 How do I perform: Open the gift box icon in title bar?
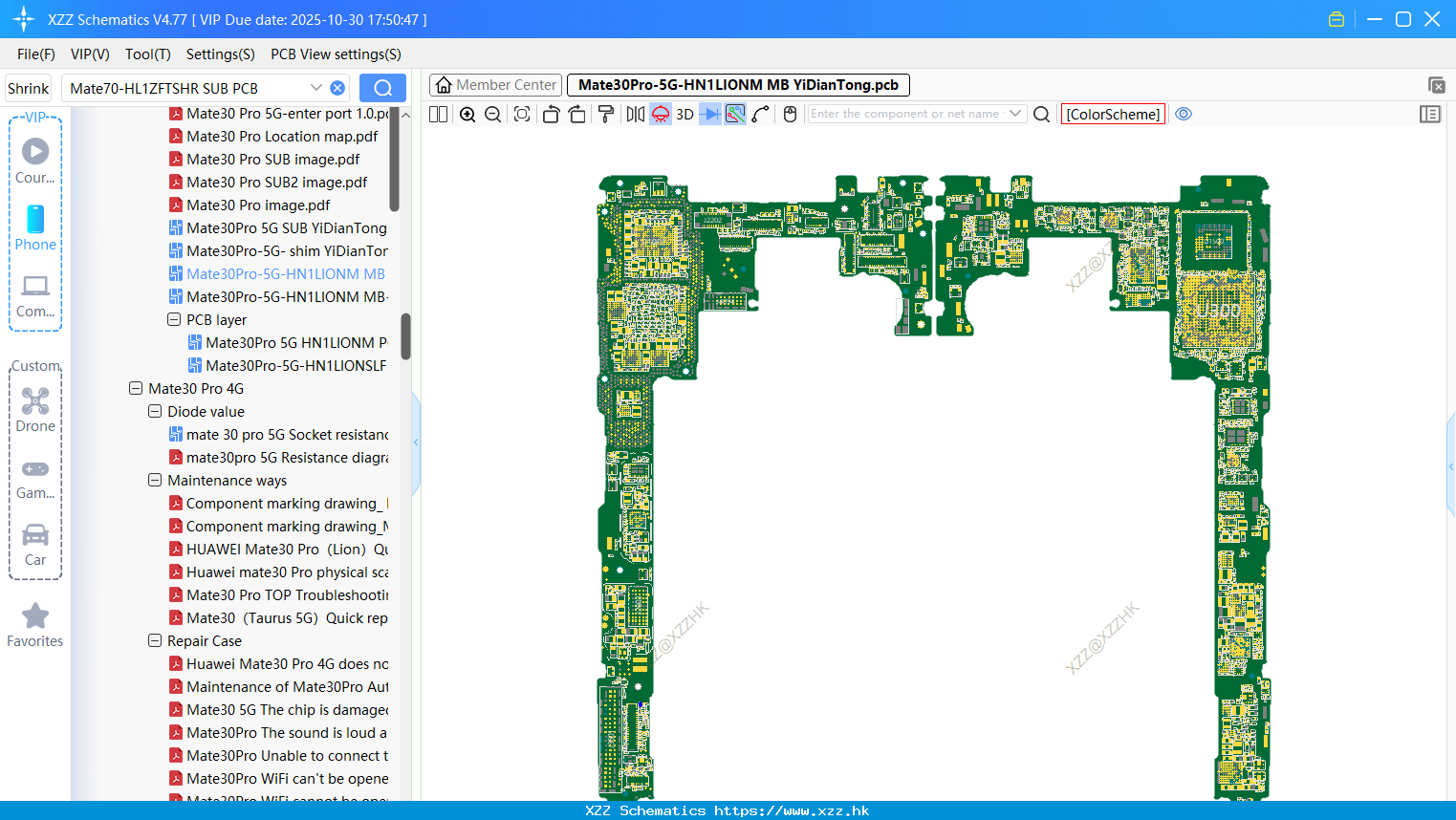(x=1336, y=19)
